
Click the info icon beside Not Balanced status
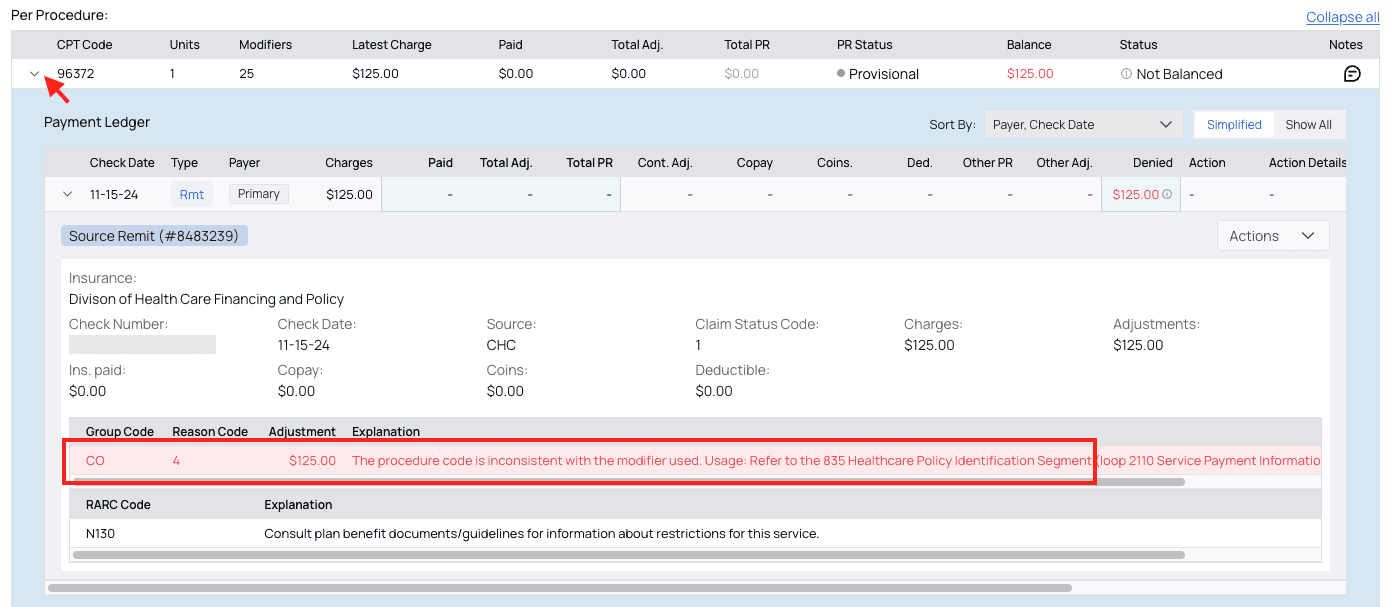(x=1126, y=74)
